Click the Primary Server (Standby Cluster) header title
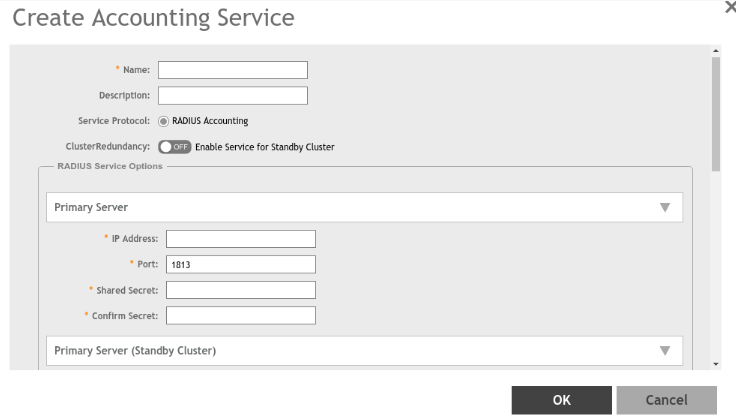This screenshot has width=736, height=419. click(135, 351)
